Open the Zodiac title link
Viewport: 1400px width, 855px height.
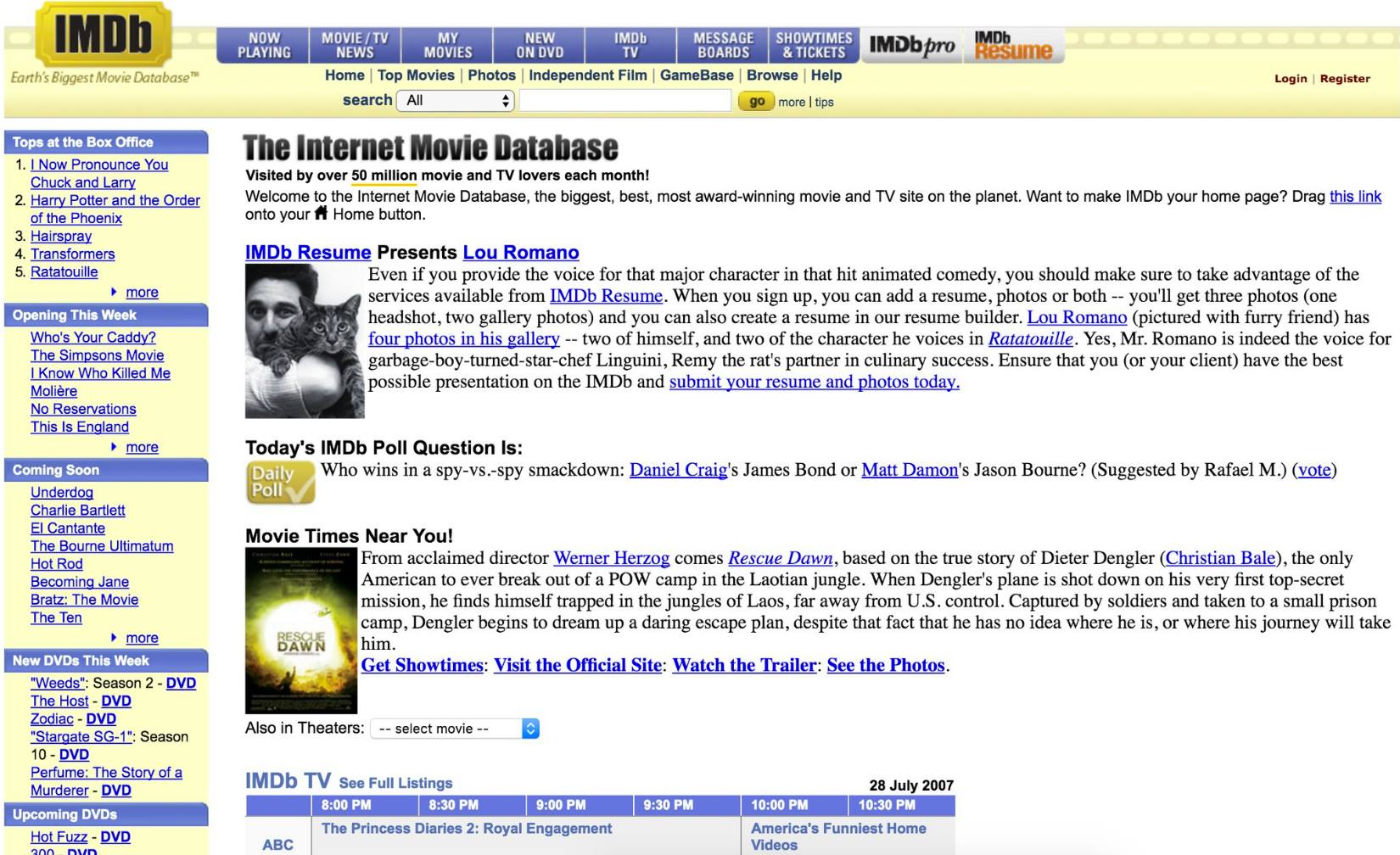pos(52,719)
